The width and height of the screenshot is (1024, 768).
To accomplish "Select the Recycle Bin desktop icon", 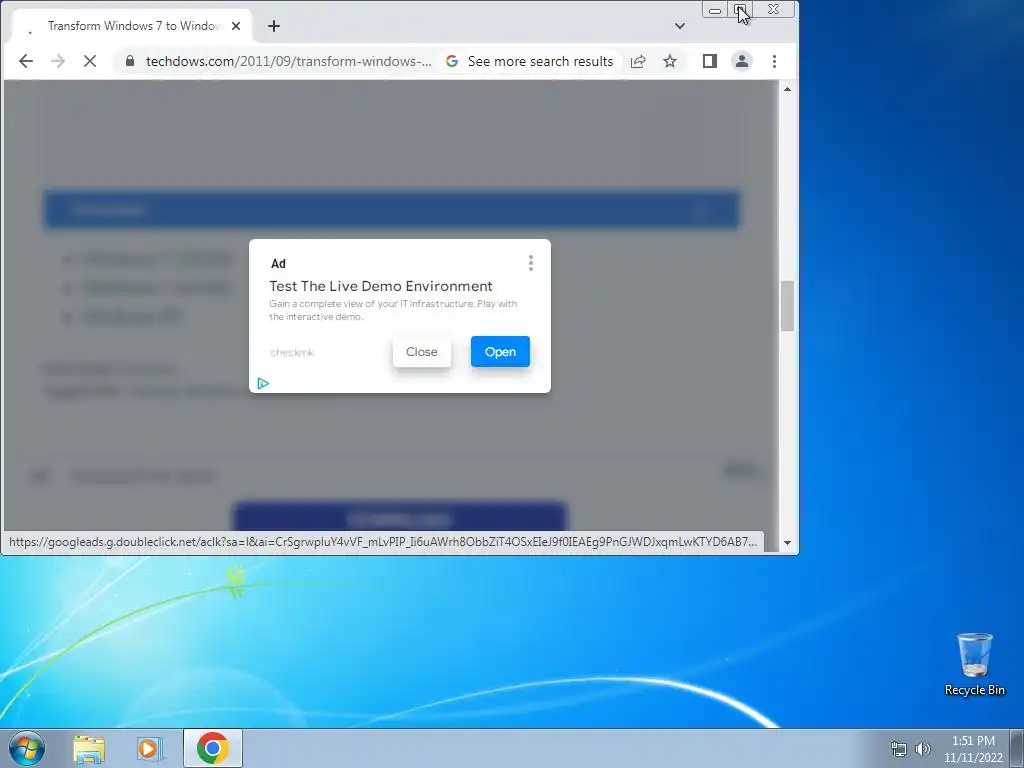I will 974,665.
